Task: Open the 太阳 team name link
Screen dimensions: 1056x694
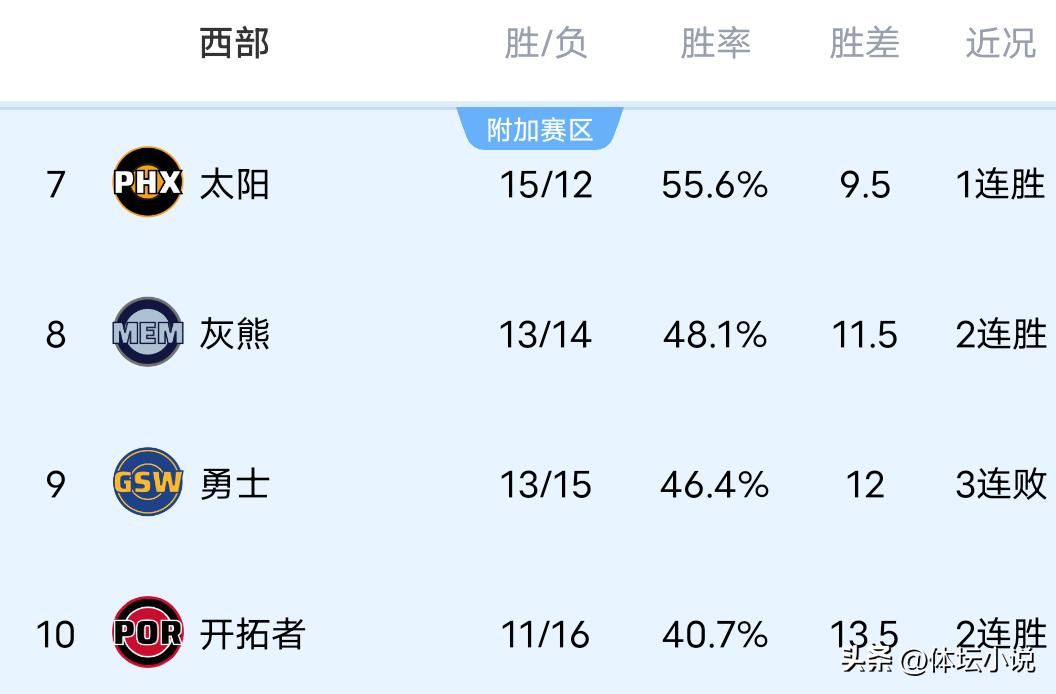Action: (234, 185)
